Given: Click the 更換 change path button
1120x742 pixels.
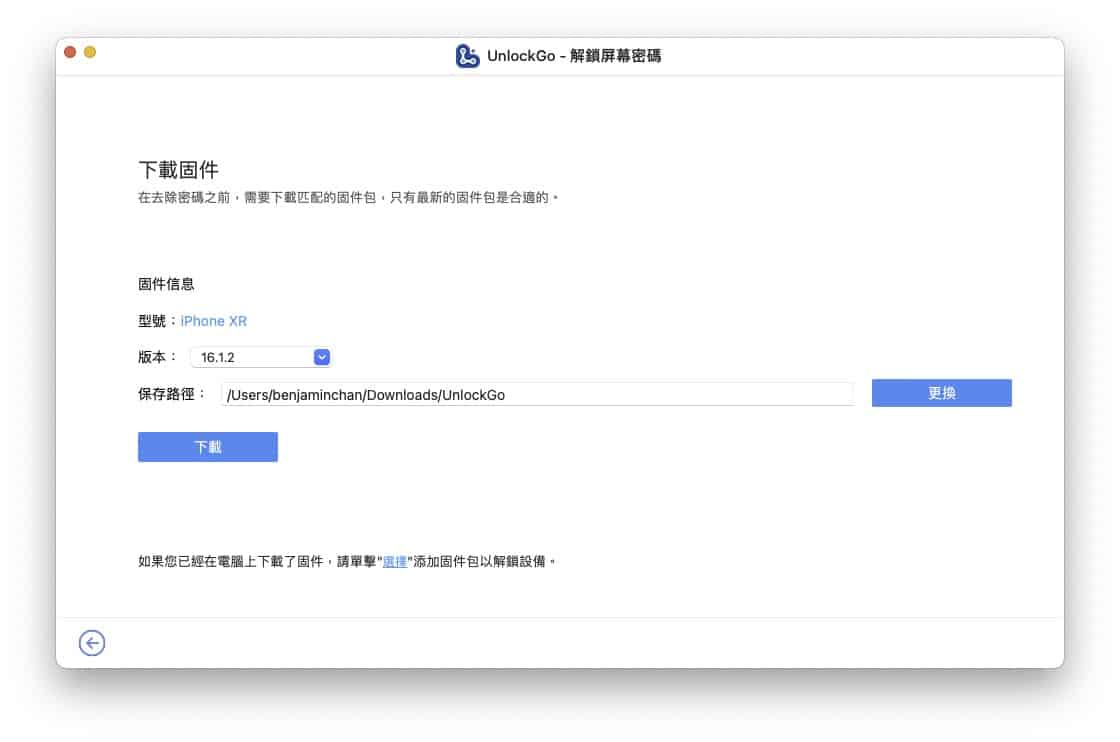Looking at the screenshot, I should coord(941,393).
